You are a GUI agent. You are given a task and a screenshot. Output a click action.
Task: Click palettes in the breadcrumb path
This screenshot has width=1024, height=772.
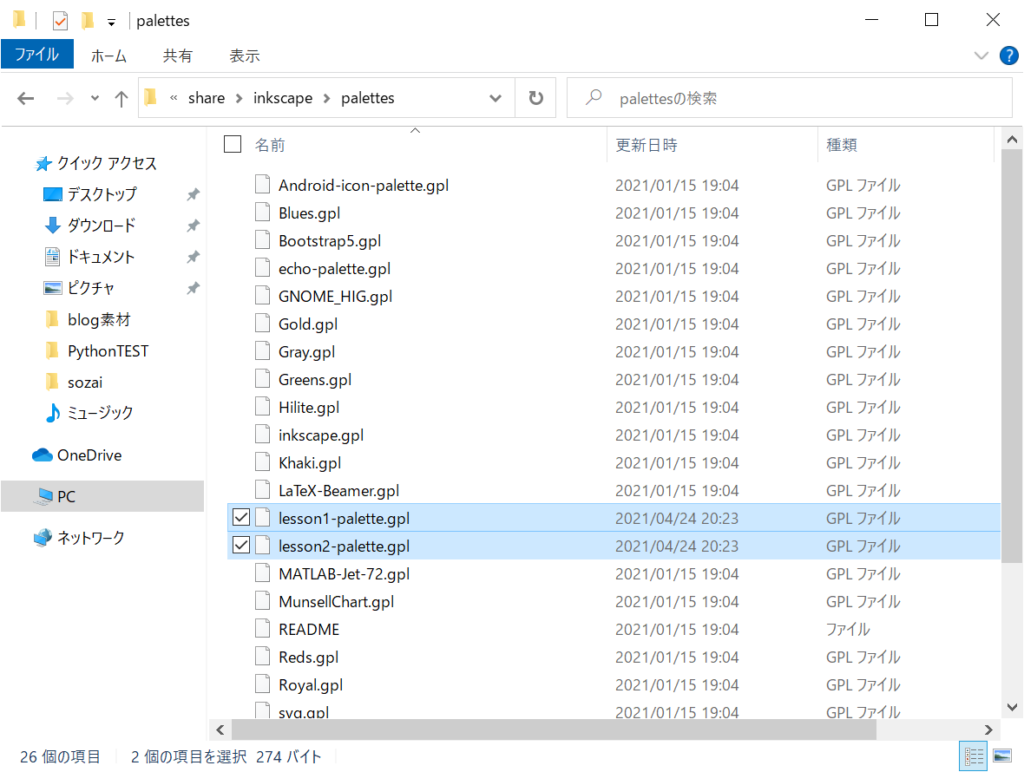pos(368,98)
